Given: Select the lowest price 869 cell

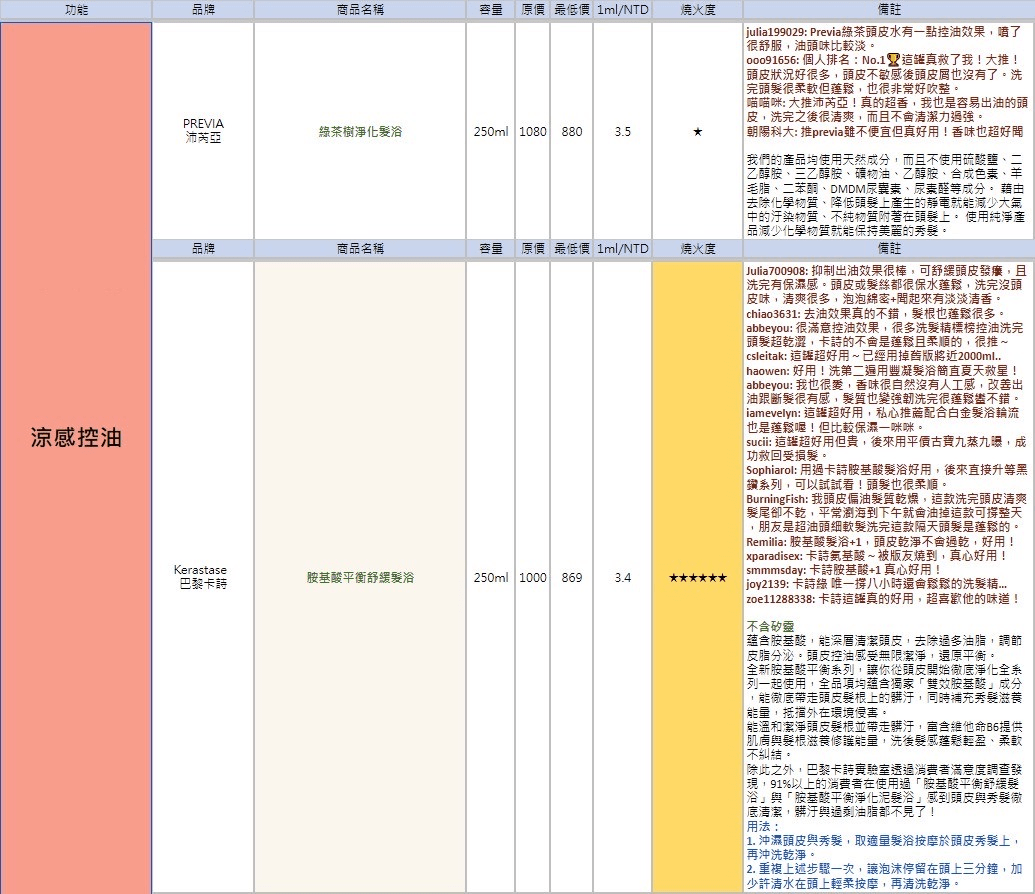Looking at the screenshot, I should point(572,577).
